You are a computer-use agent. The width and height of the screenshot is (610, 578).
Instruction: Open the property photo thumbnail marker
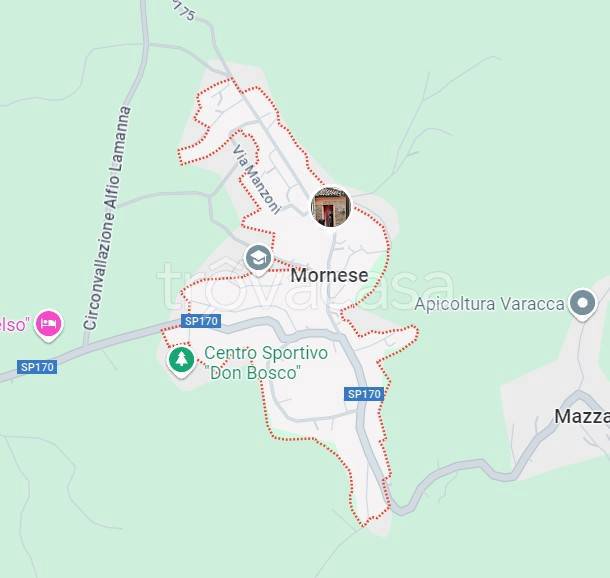click(x=331, y=207)
